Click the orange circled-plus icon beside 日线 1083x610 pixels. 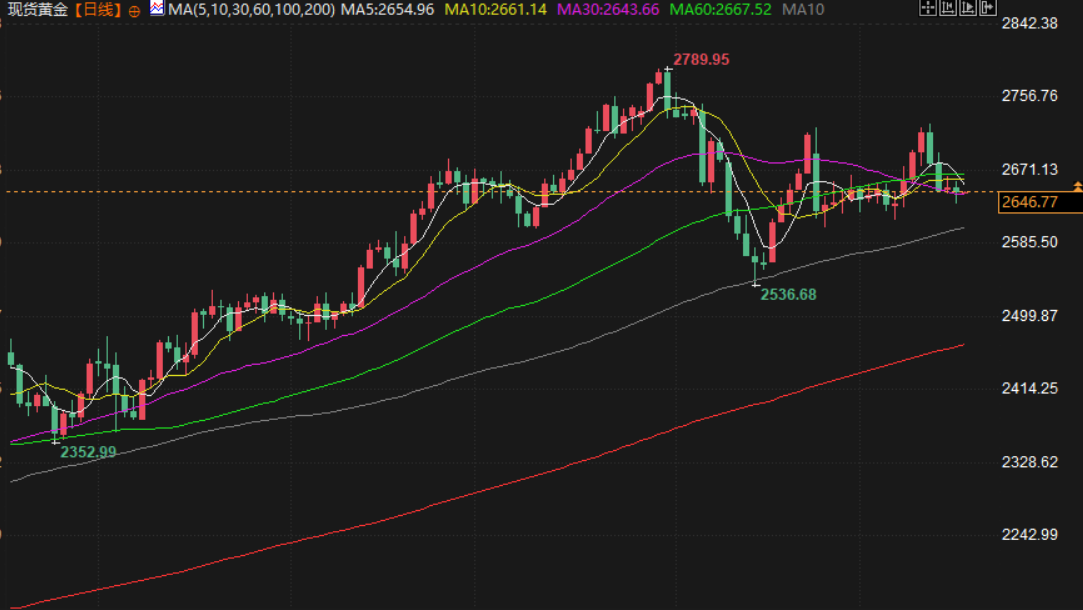(134, 11)
